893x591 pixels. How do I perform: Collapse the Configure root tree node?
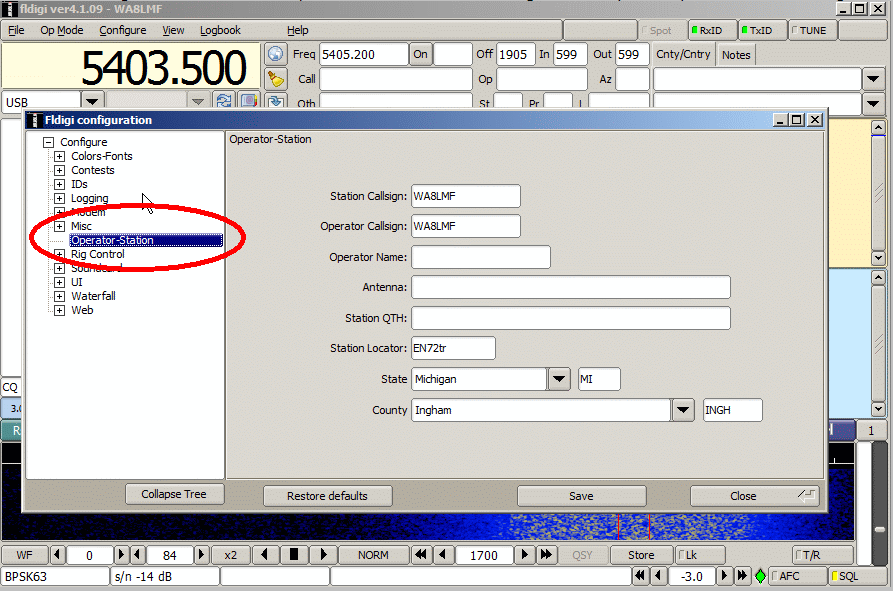[48, 142]
